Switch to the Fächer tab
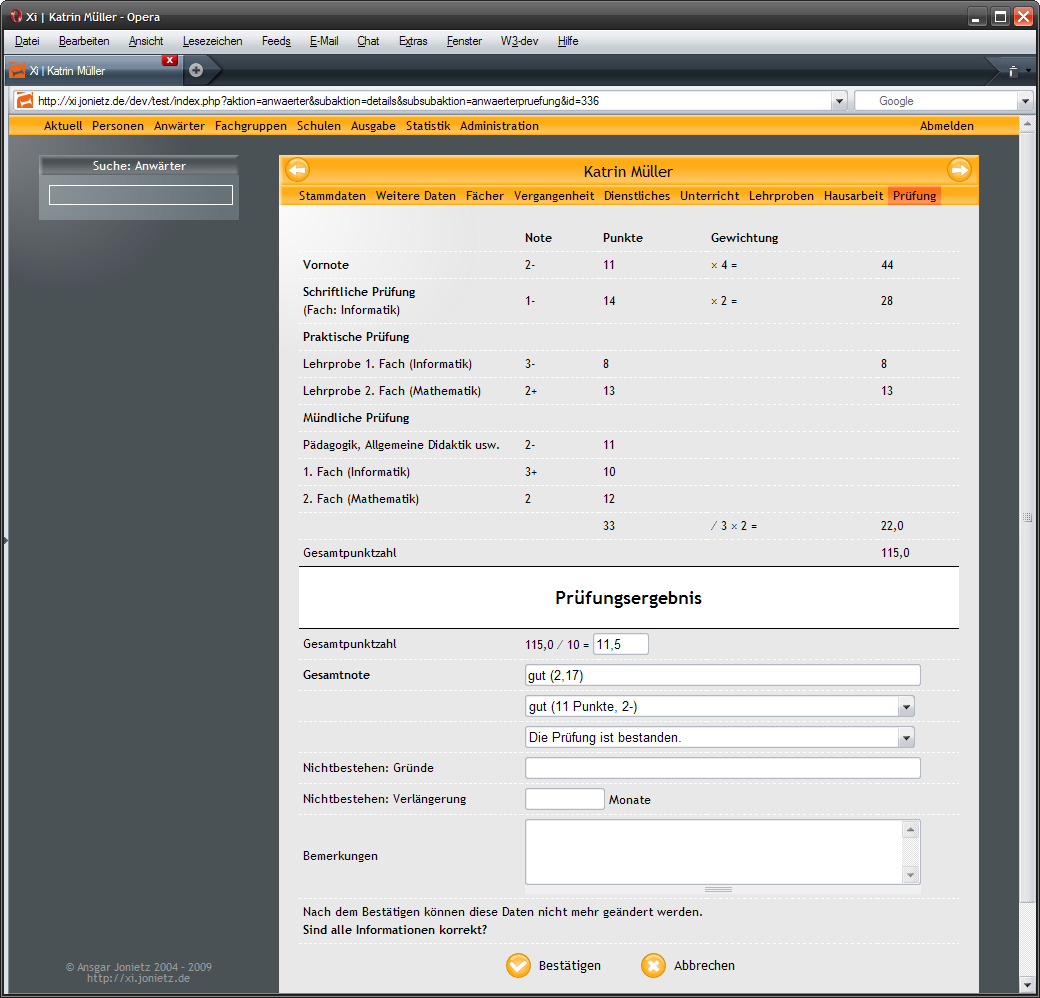 click(x=485, y=196)
